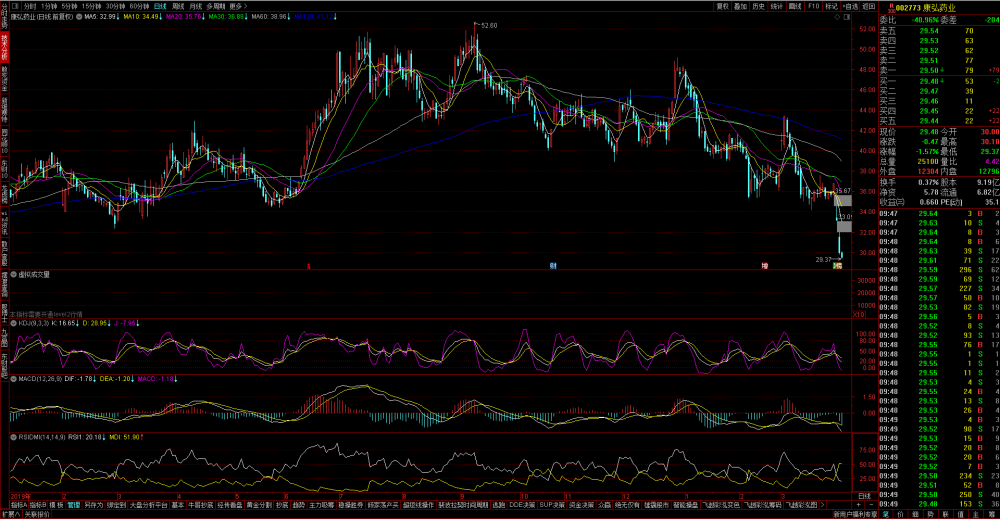Expand the 扩展 panel toggle
Screen dimensions: 1000x520
click(11, 514)
